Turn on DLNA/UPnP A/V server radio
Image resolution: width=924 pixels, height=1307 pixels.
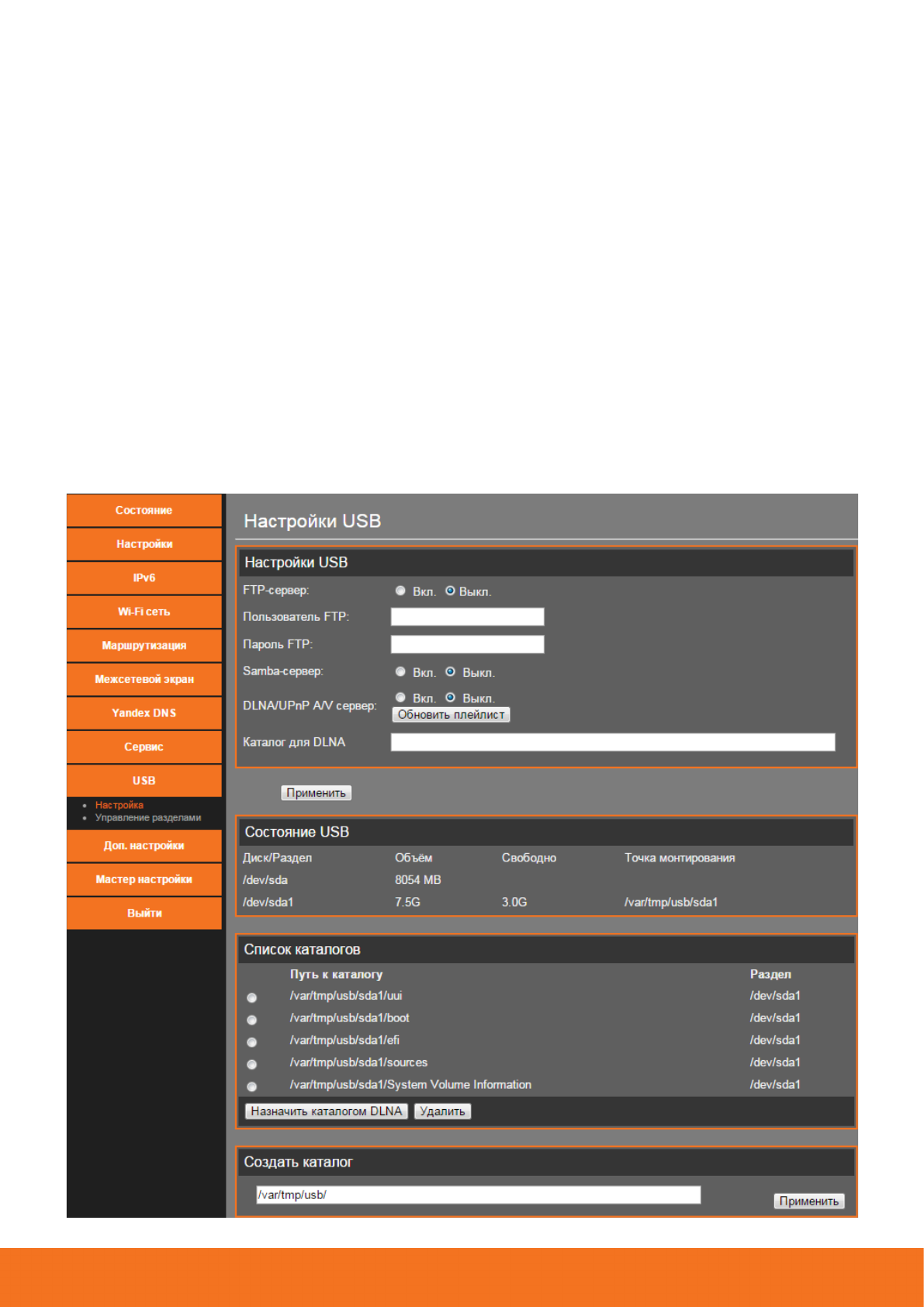(400, 697)
